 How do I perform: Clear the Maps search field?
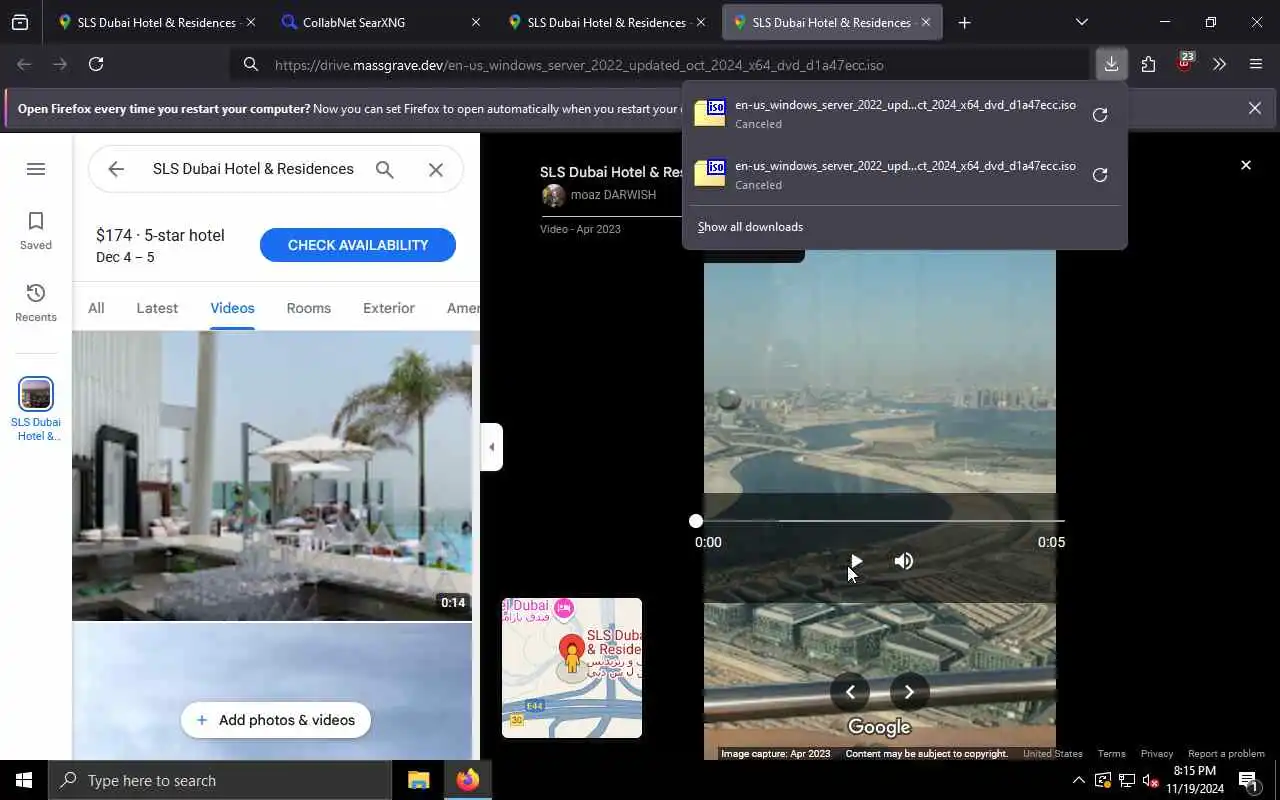(x=436, y=169)
